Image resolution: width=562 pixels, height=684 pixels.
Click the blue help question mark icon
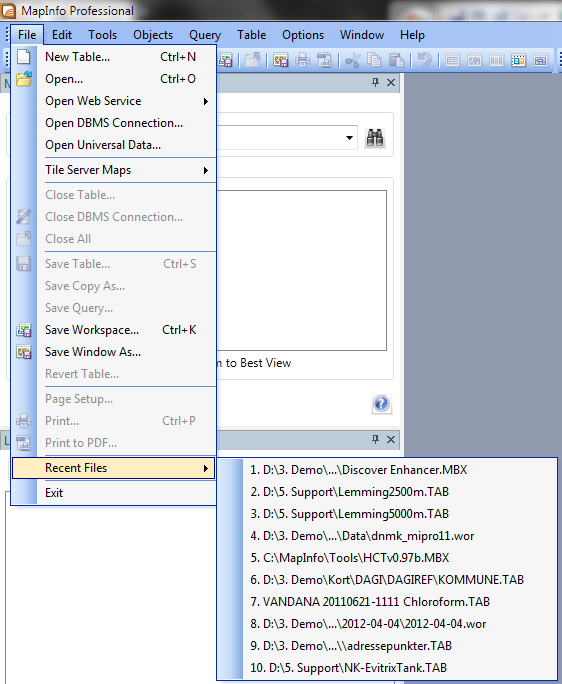(381, 404)
